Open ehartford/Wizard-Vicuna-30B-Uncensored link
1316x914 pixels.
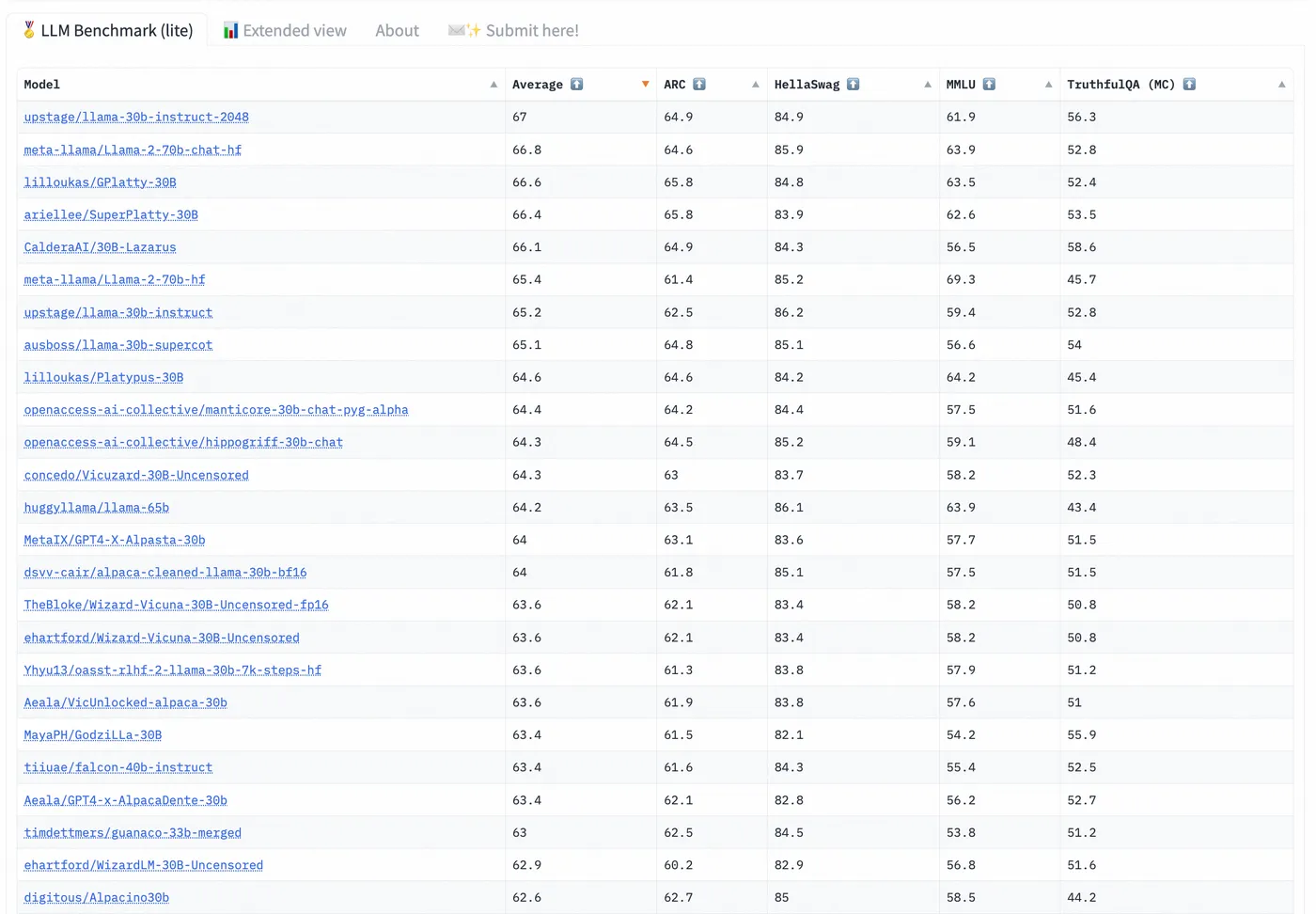pos(162,638)
